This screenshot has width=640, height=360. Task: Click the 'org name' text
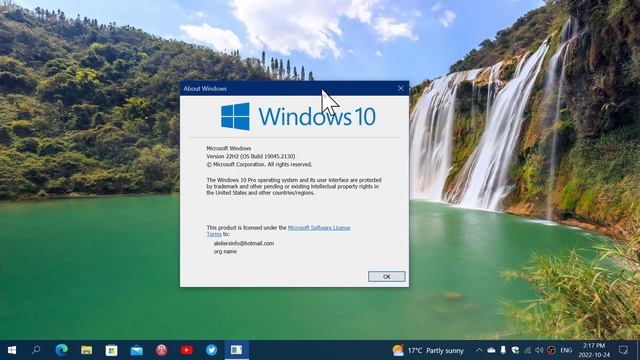point(225,251)
